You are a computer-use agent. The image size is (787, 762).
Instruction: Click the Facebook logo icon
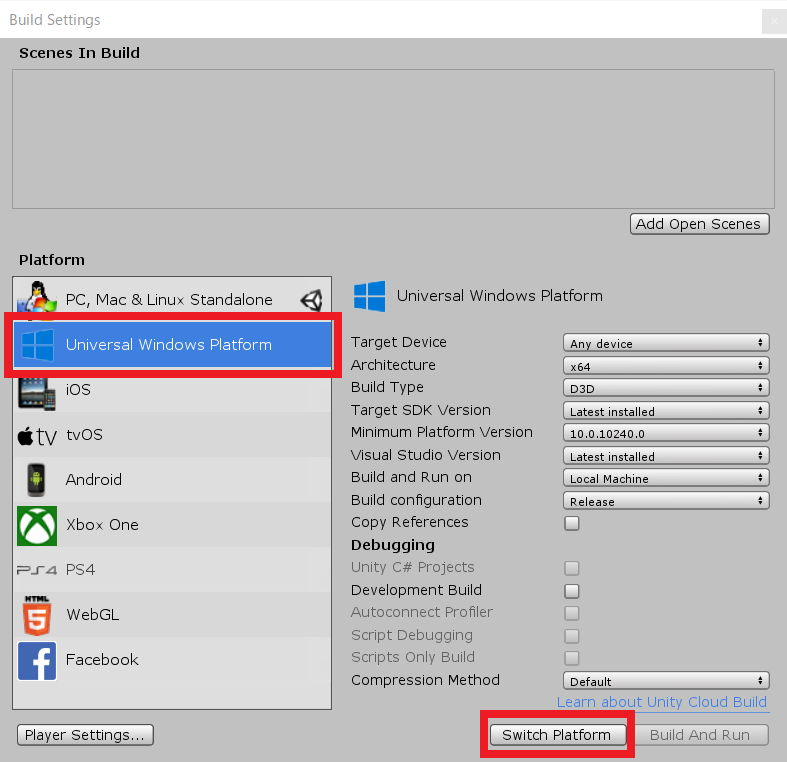click(x=37, y=661)
